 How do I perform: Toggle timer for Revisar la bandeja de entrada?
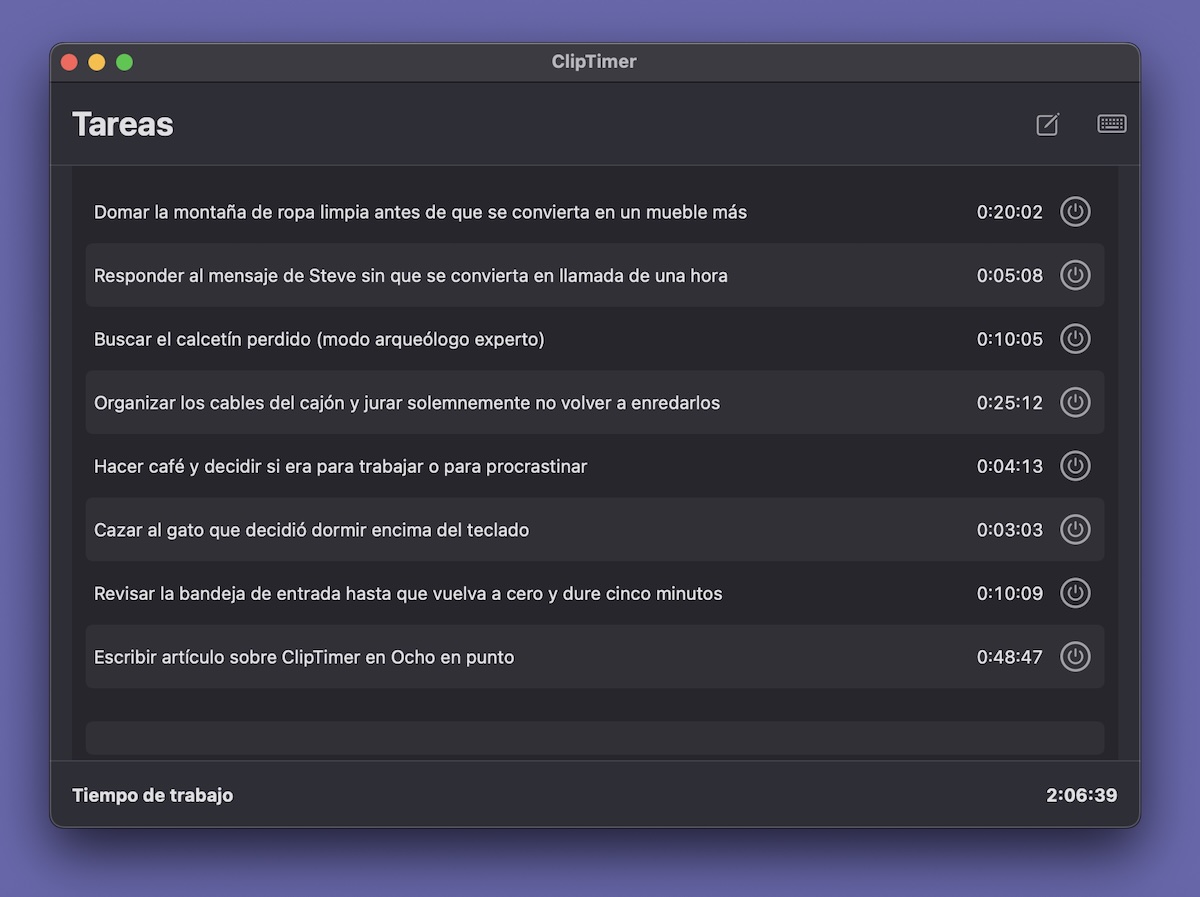[x=1075, y=593]
